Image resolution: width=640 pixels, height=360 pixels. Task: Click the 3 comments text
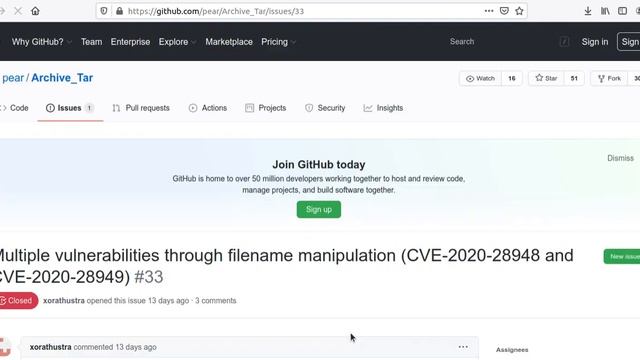coord(216,300)
